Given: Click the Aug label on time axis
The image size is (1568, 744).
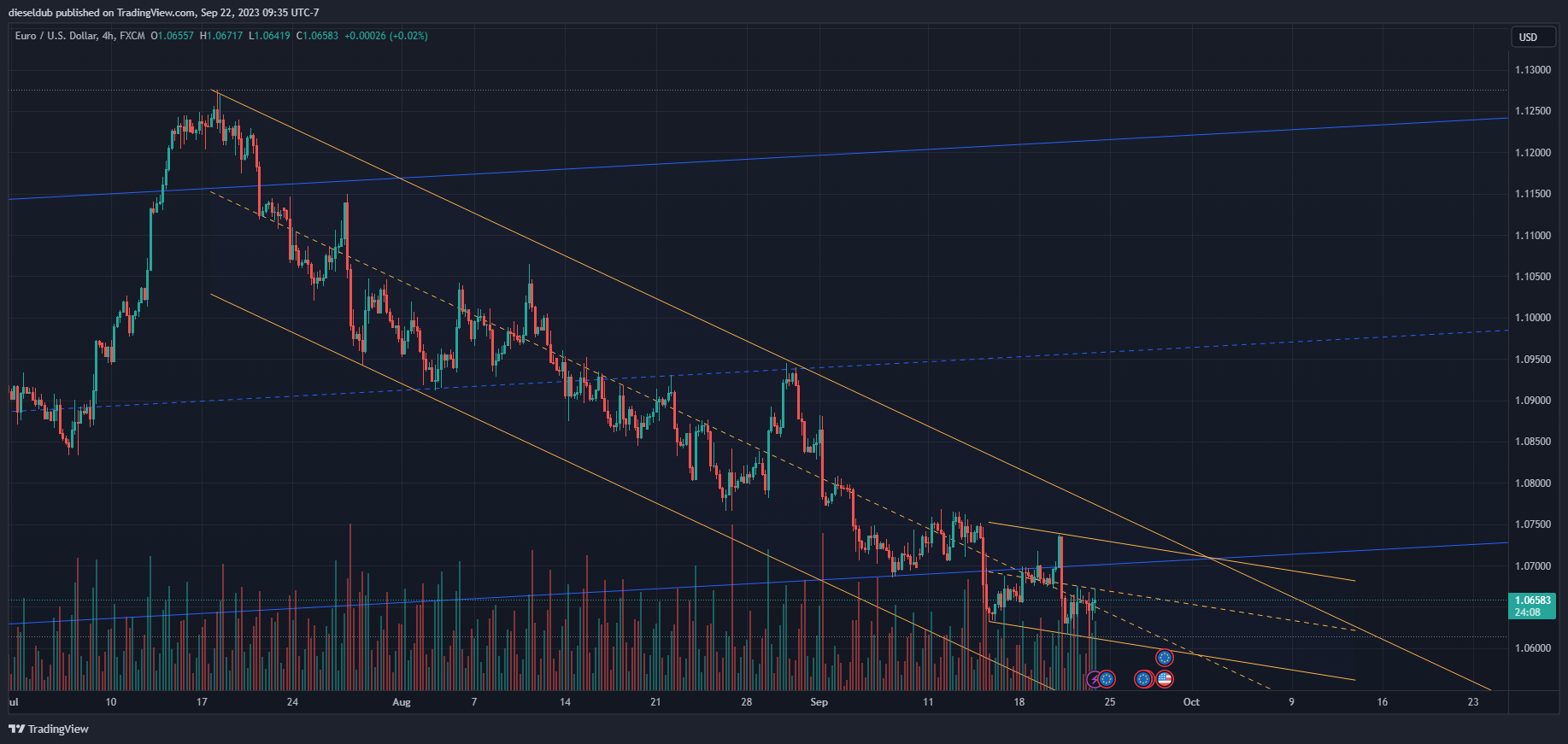Looking at the screenshot, I should click(402, 702).
